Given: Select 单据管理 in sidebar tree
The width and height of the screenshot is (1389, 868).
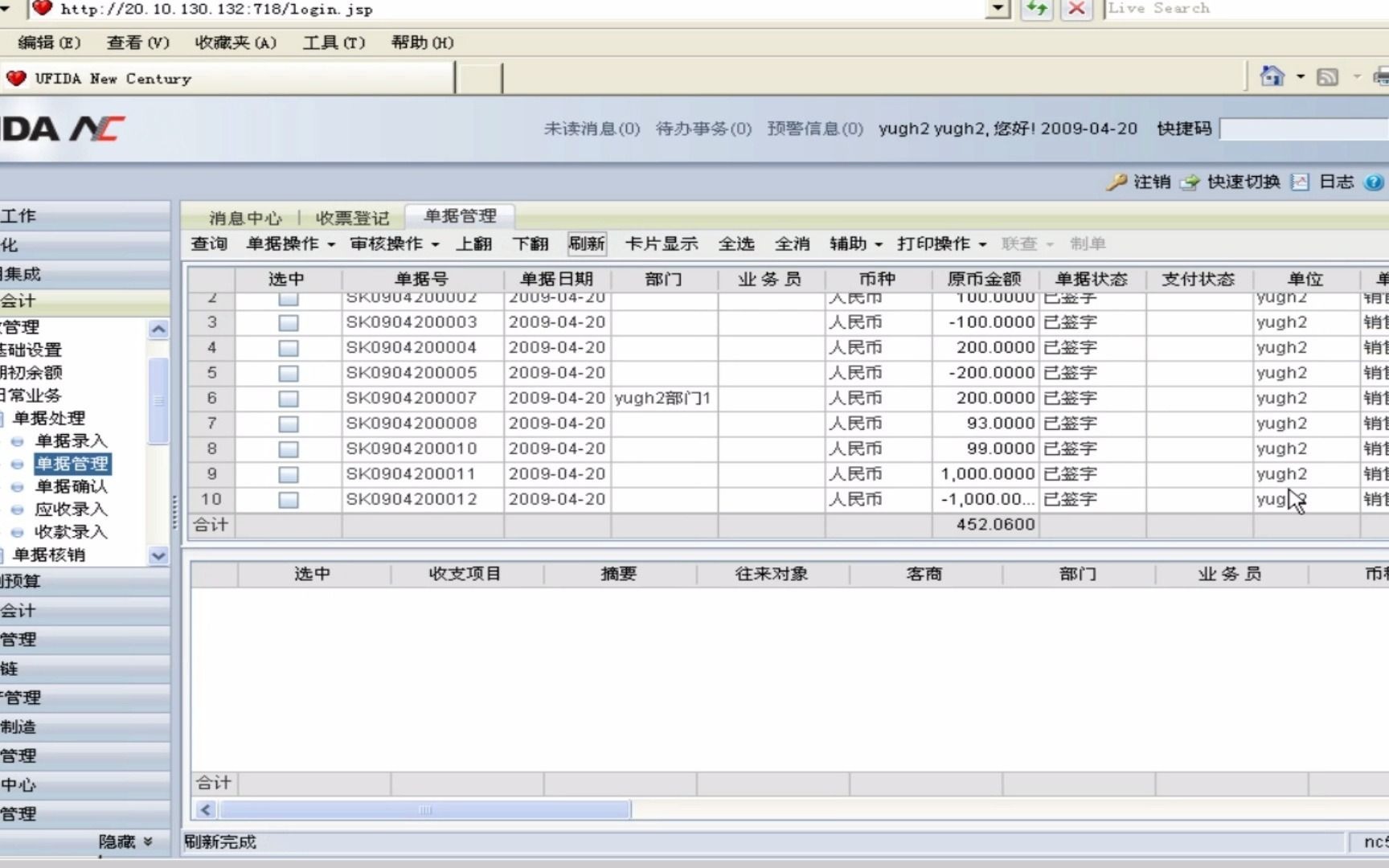Looking at the screenshot, I should 72,464.
